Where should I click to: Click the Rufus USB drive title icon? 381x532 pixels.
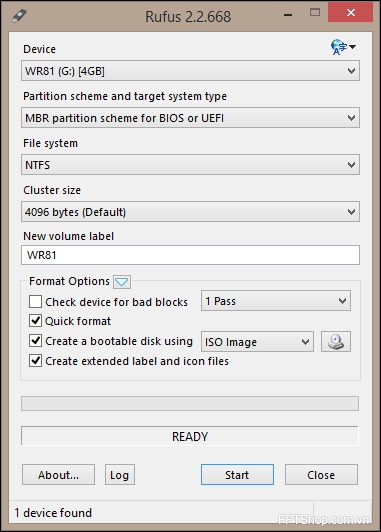19,16
